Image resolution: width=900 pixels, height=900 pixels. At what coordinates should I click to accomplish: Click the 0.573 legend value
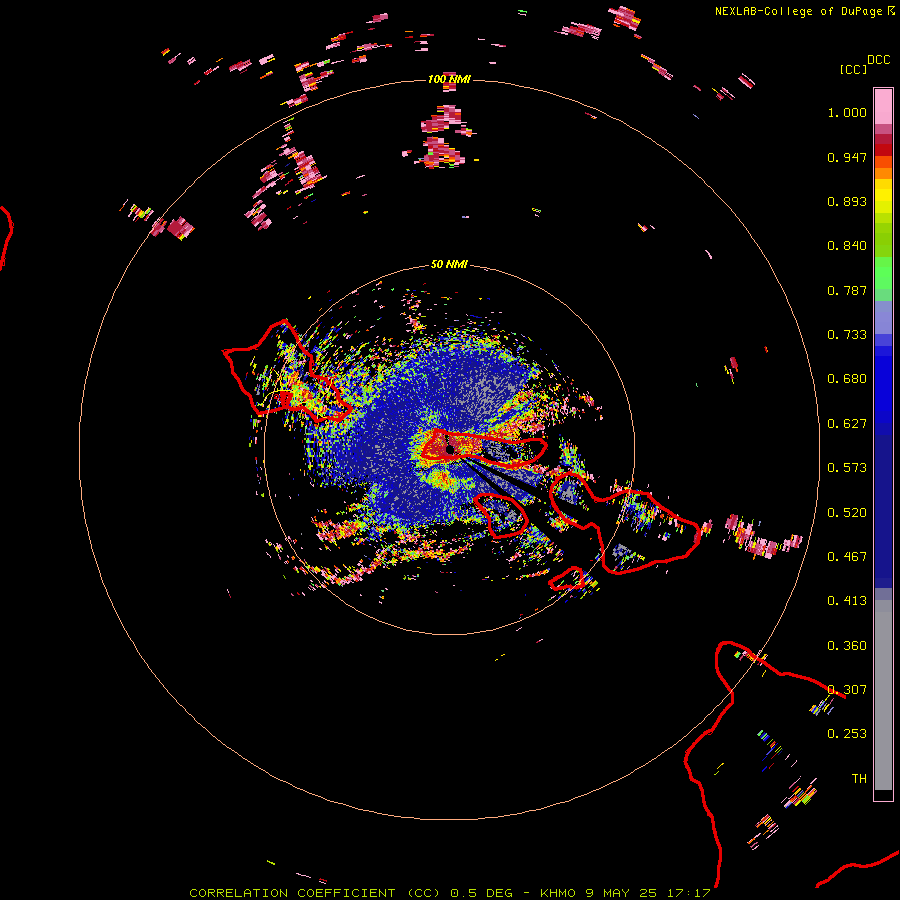847,468
